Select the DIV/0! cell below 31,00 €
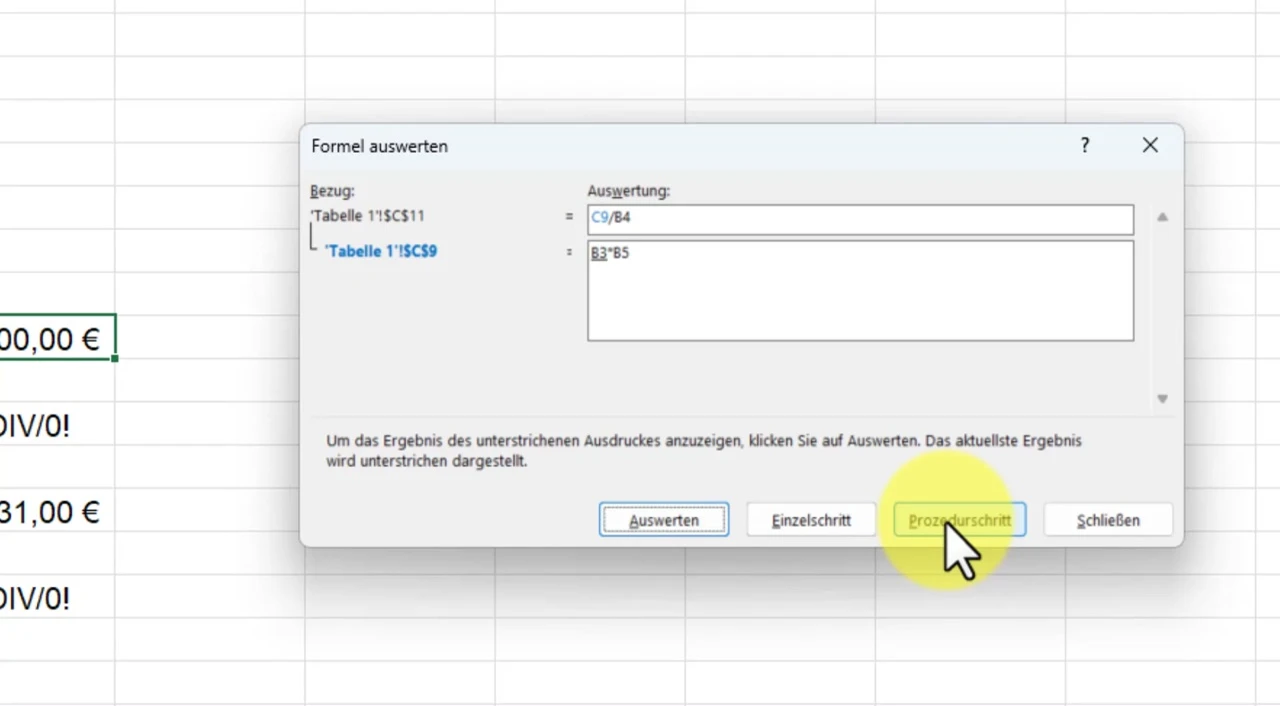 57,598
